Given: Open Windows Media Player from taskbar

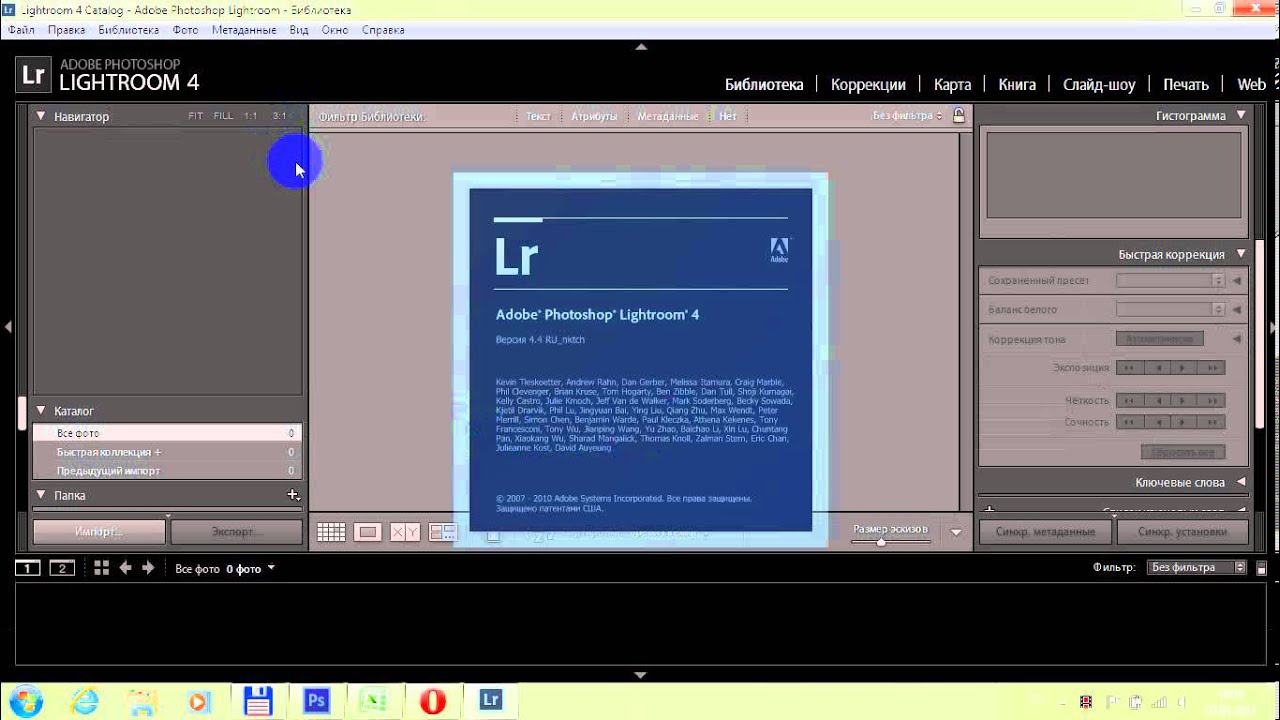Looking at the screenshot, I should coord(200,701).
